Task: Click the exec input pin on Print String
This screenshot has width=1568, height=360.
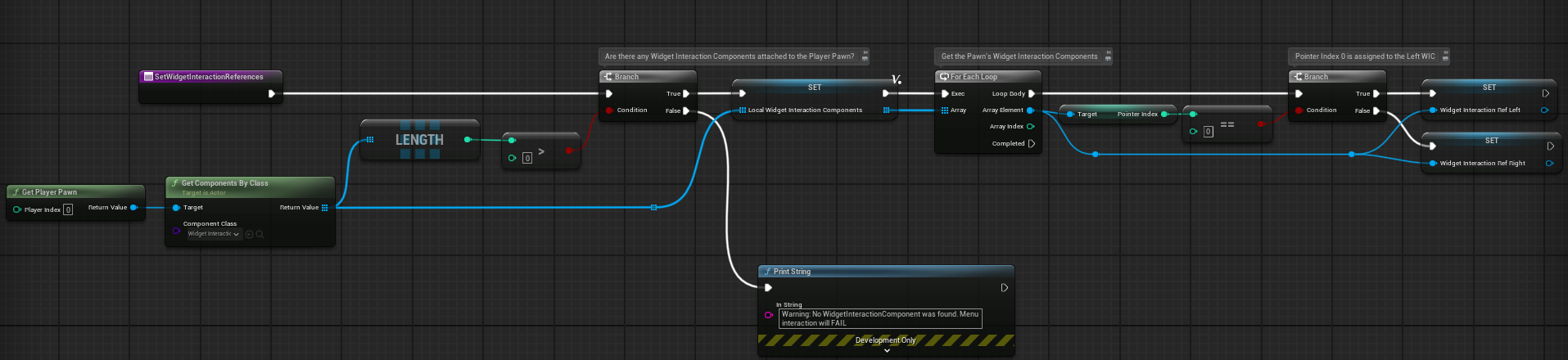Action: pos(768,288)
